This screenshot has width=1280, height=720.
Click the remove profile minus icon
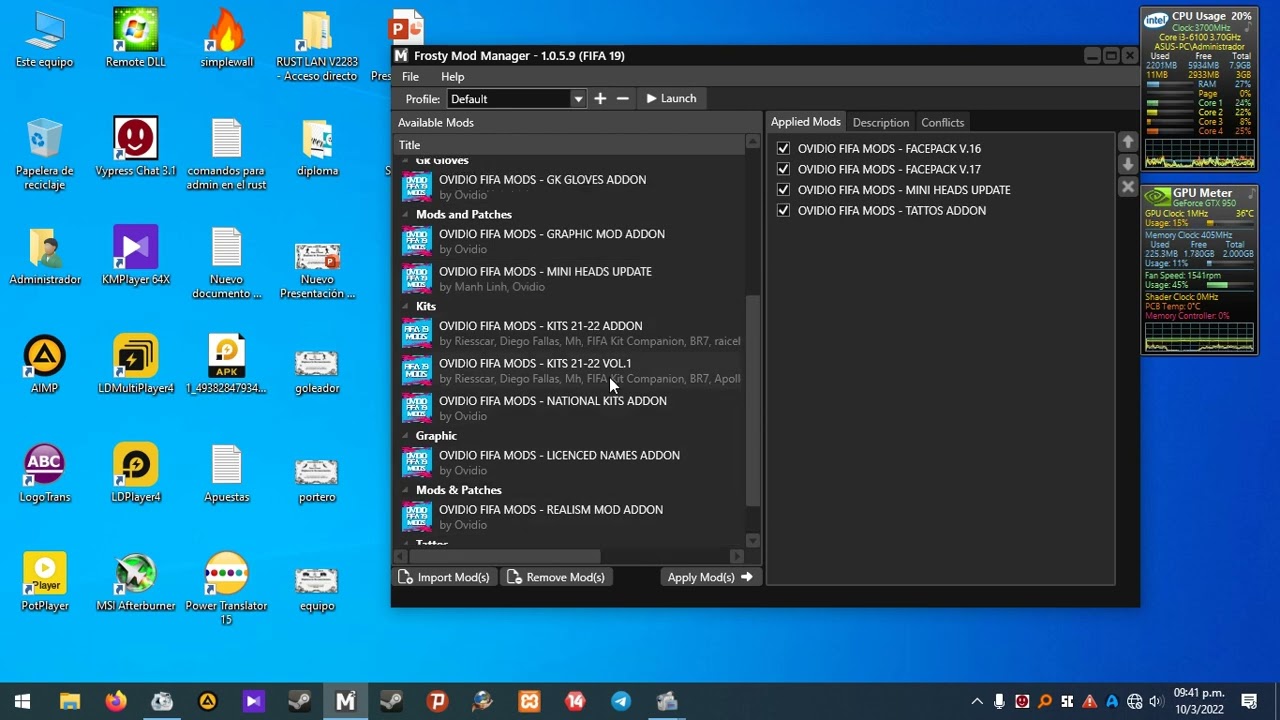[623, 98]
